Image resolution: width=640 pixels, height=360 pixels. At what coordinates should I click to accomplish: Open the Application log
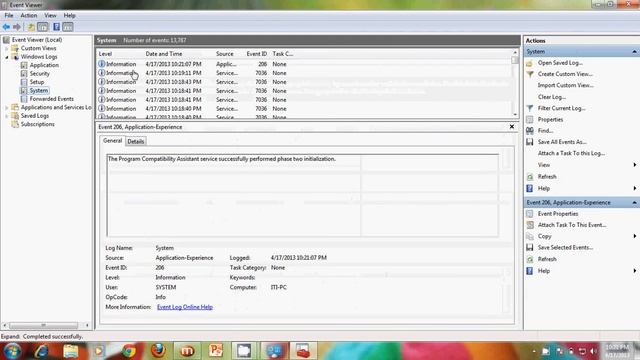[x=44, y=65]
